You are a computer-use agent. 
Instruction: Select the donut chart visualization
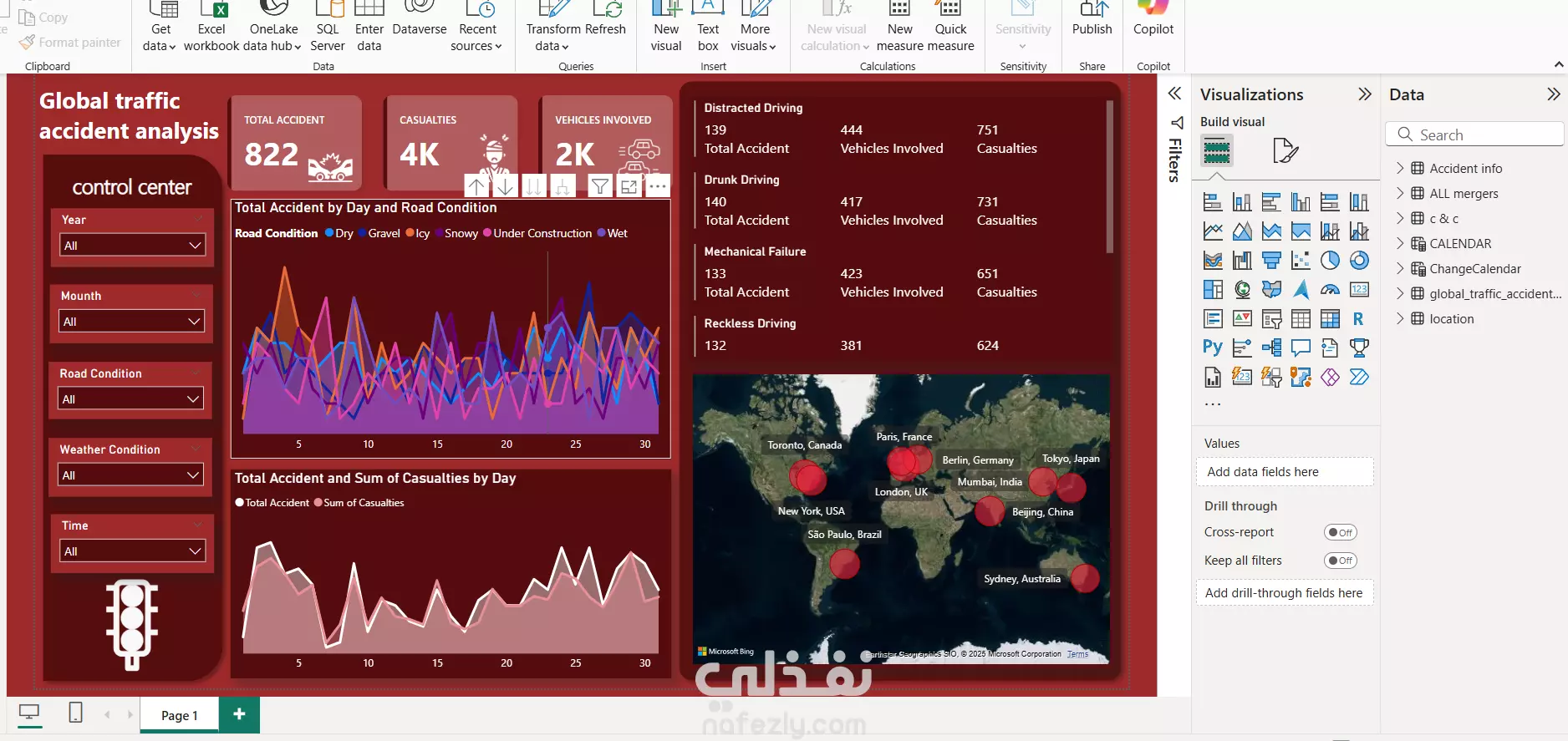pyautogui.click(x=1359, y=261)
